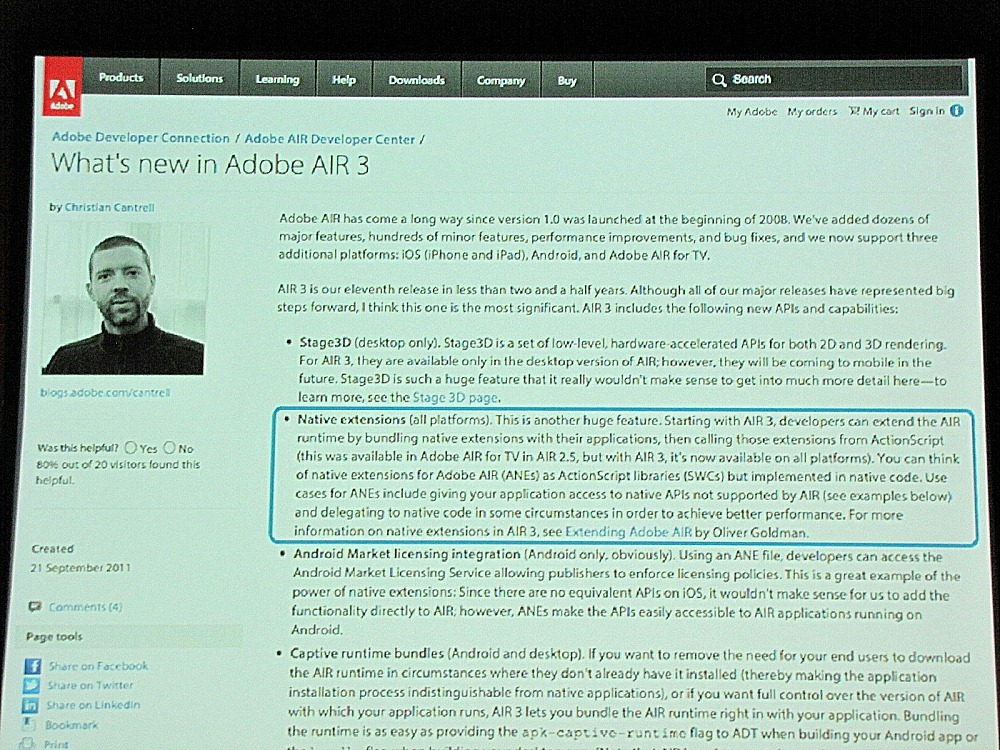
Task: Open the My orders link
Action: (x=812, y=112)
